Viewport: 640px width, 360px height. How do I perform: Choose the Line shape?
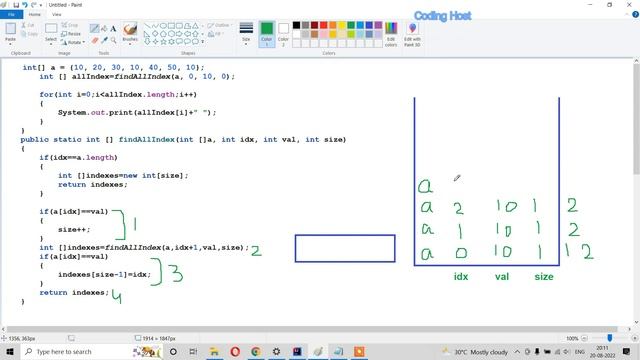(147, 26)
